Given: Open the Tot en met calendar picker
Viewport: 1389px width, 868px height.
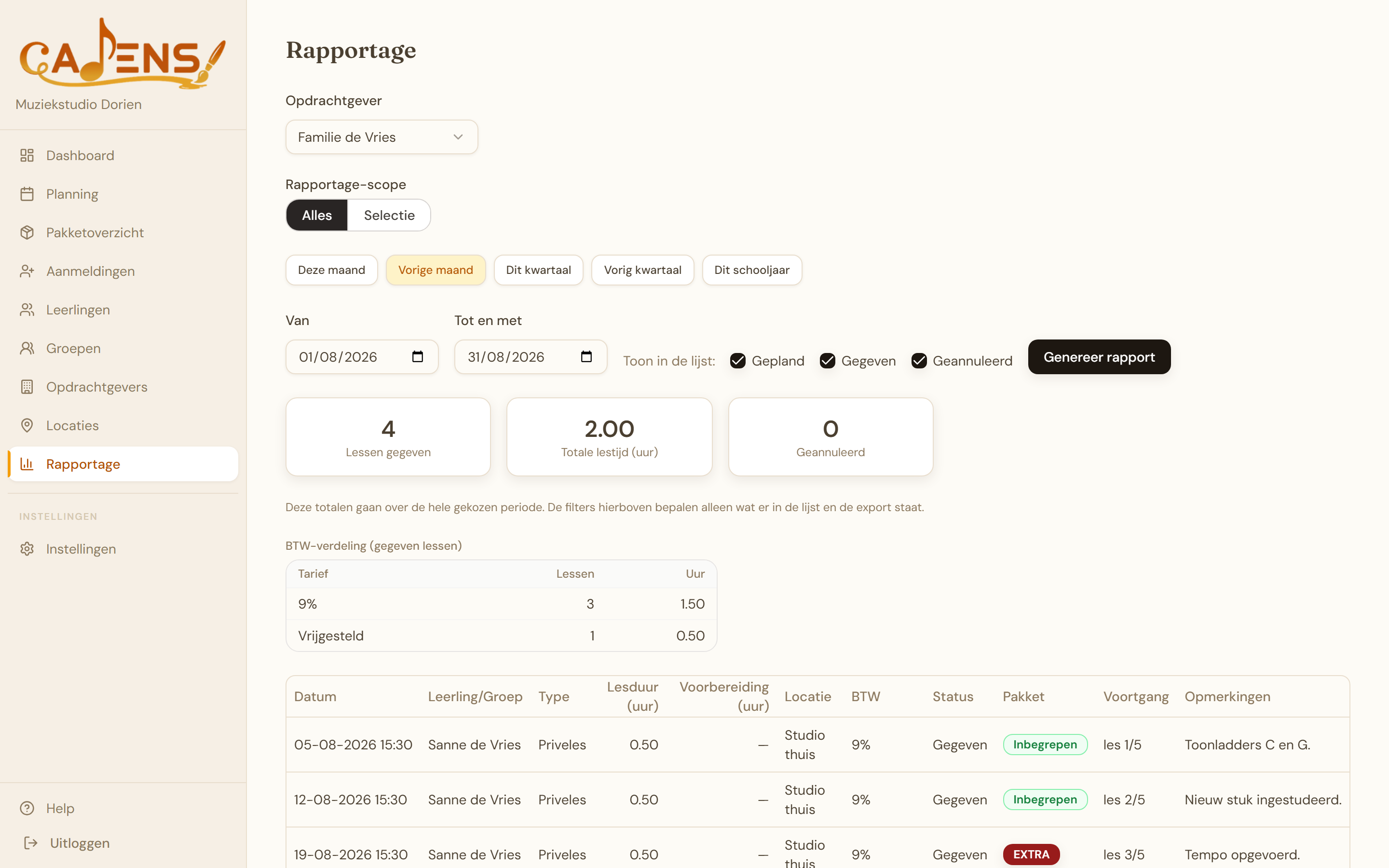Looking at the screenshot, I should tap(586, 356).
